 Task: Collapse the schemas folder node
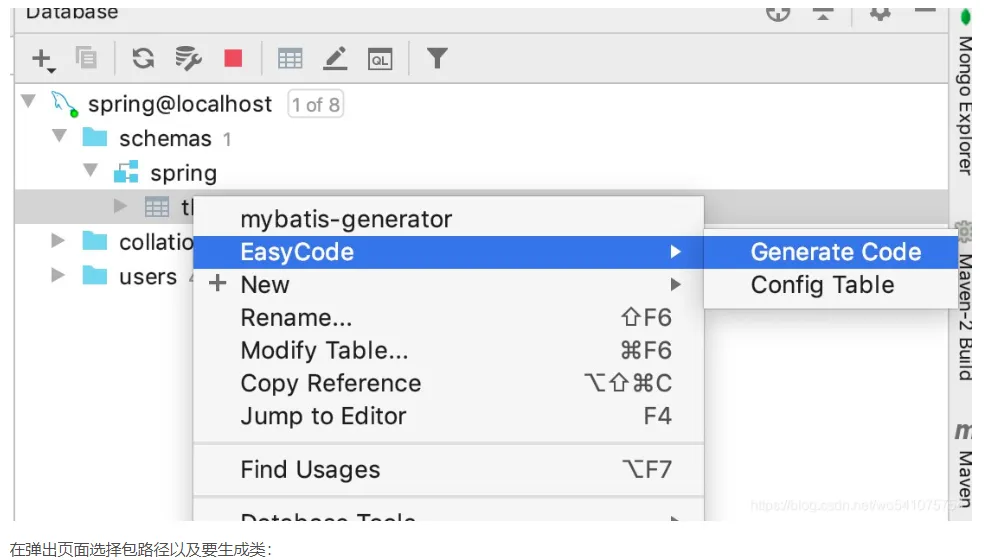[60, 136]
